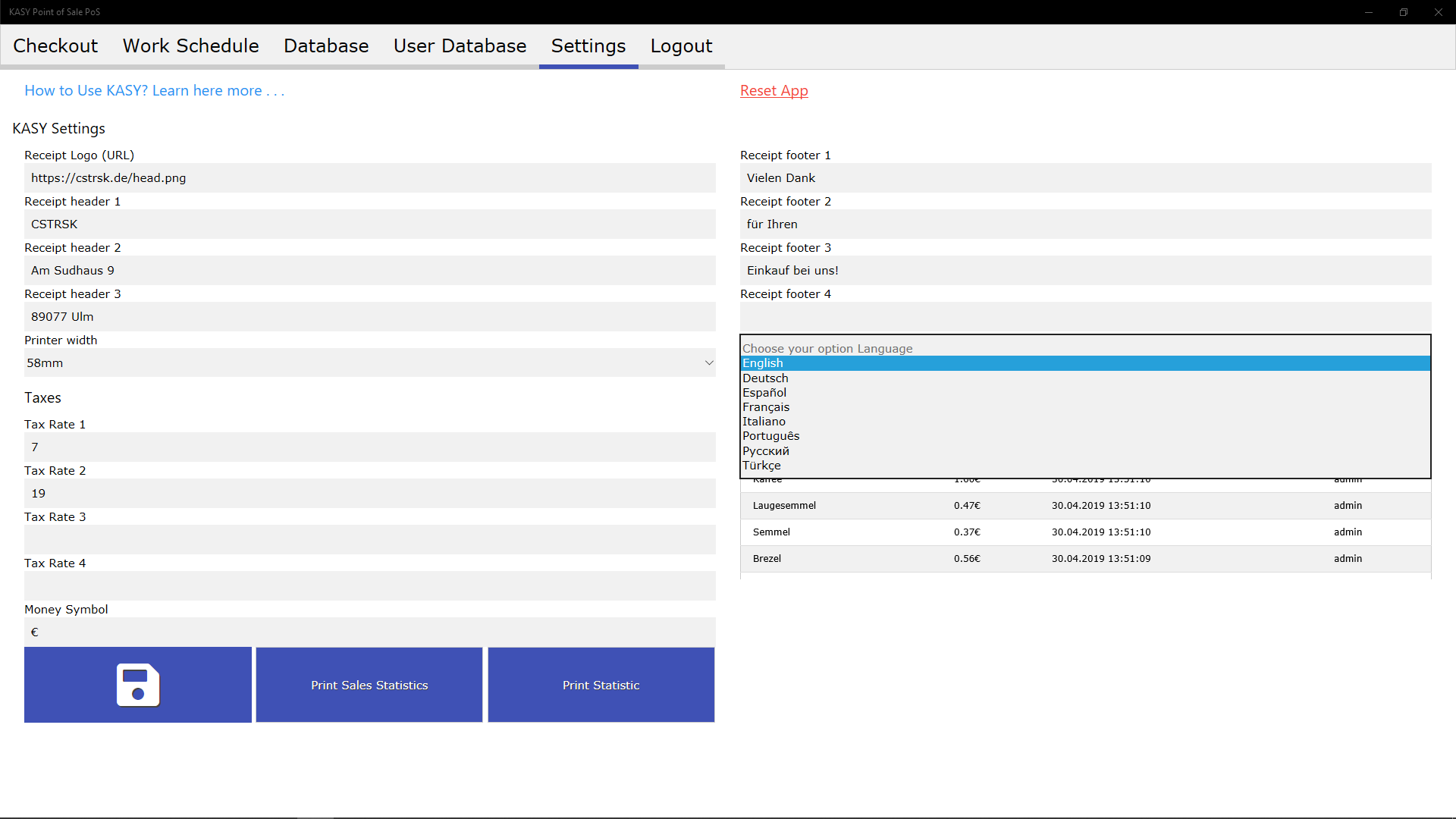Click Print Sales Statistics button
Screen dimensions: 1456x819
[369, 685]
